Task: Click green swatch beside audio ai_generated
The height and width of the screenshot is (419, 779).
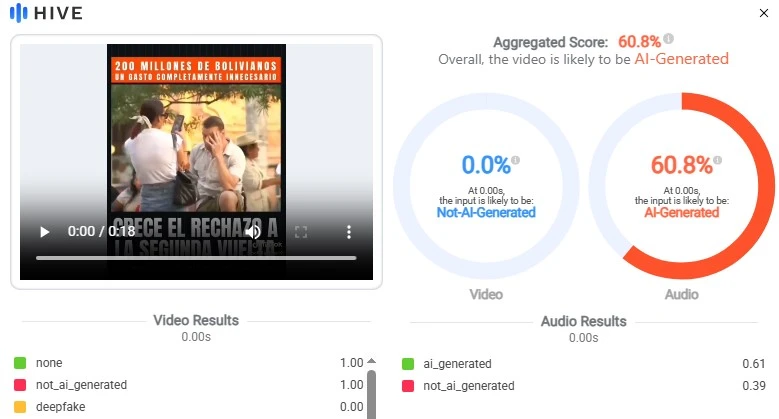Action: [x=407, y=364]
